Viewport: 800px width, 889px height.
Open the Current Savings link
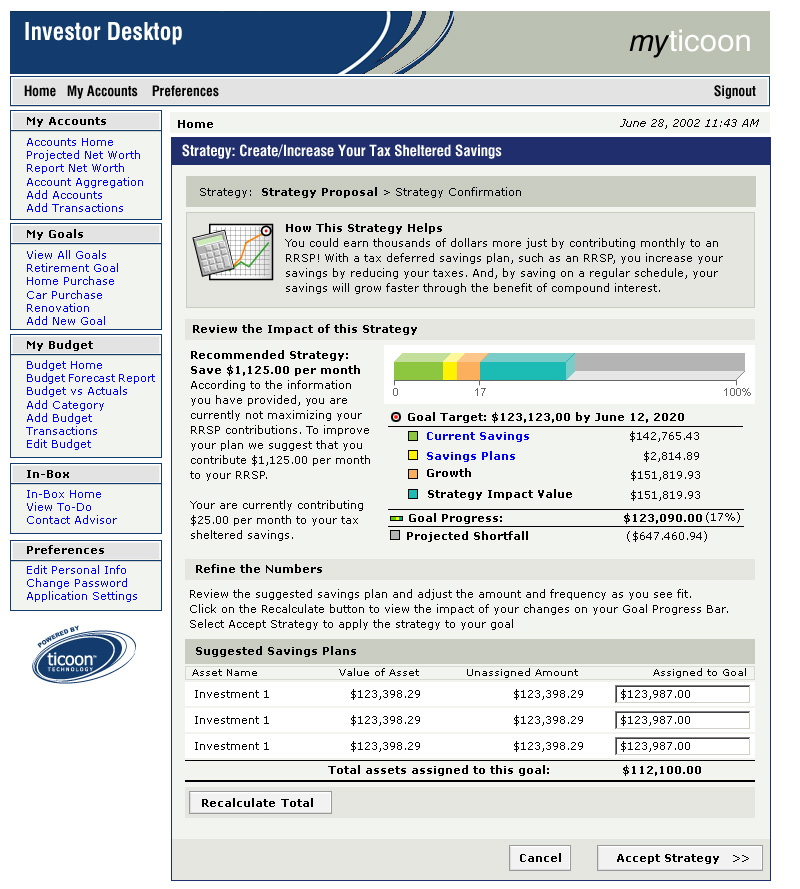[477, 437]
